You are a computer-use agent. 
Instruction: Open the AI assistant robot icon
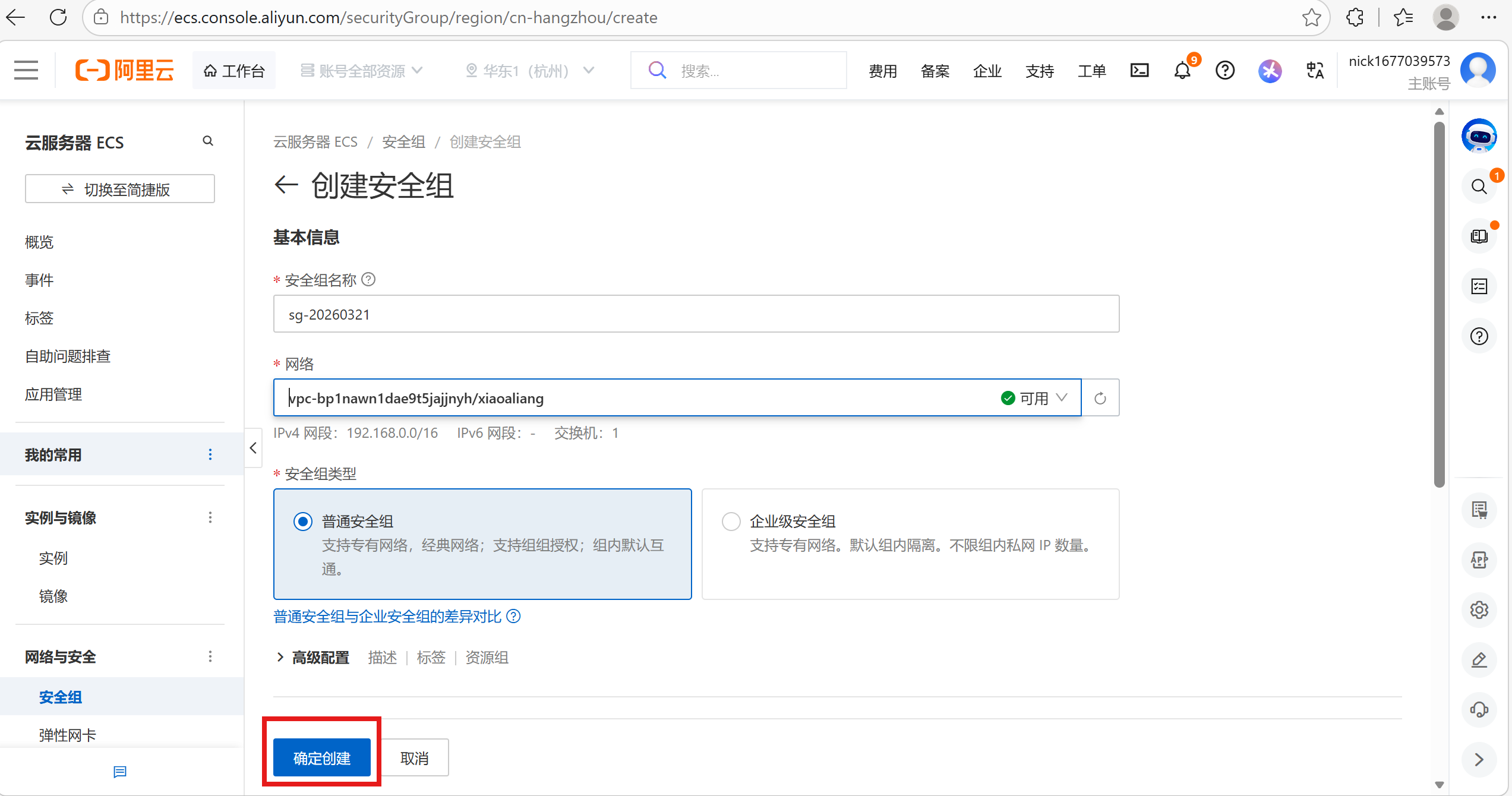[1479, 137]
